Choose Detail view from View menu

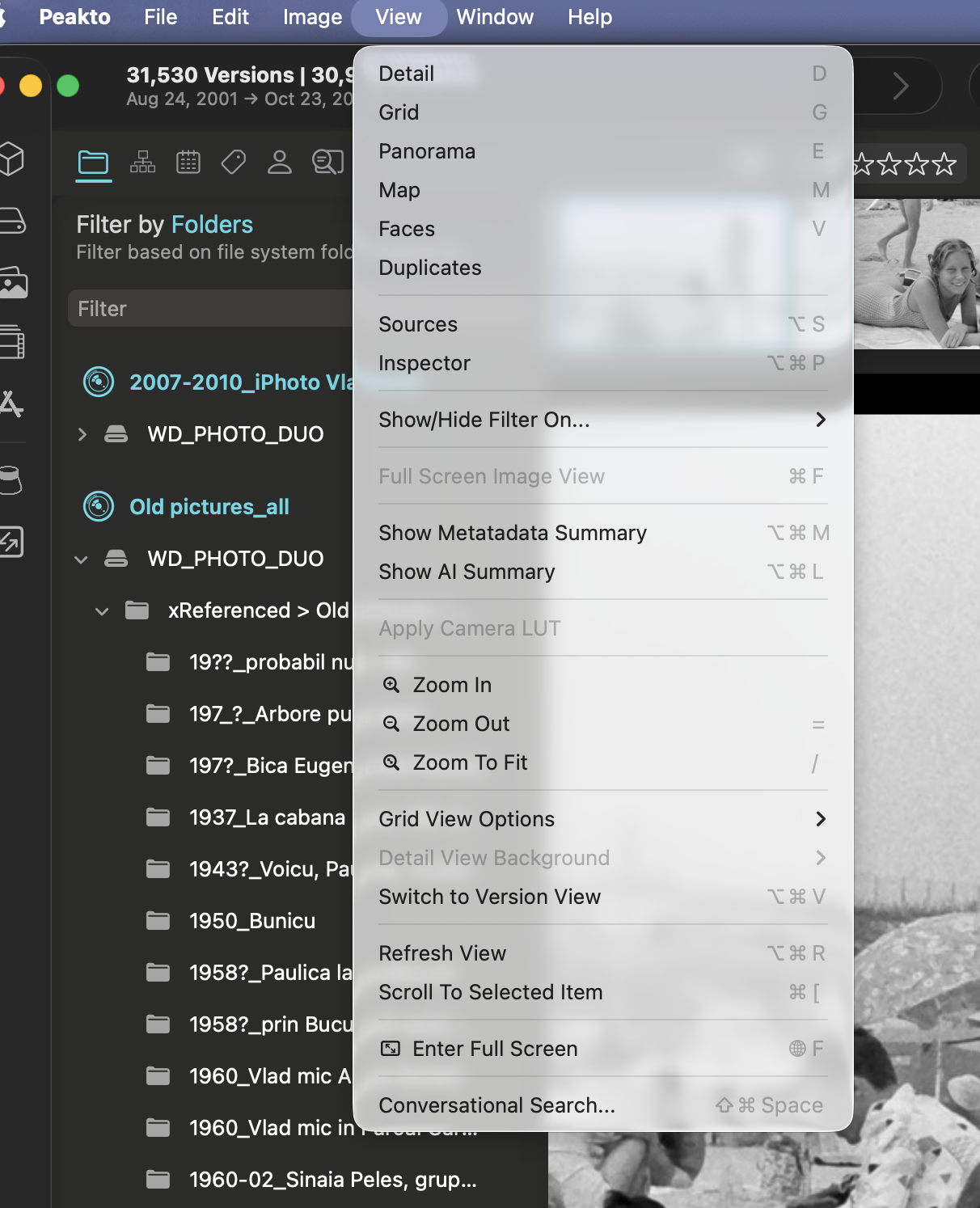[x=603, y=74]
